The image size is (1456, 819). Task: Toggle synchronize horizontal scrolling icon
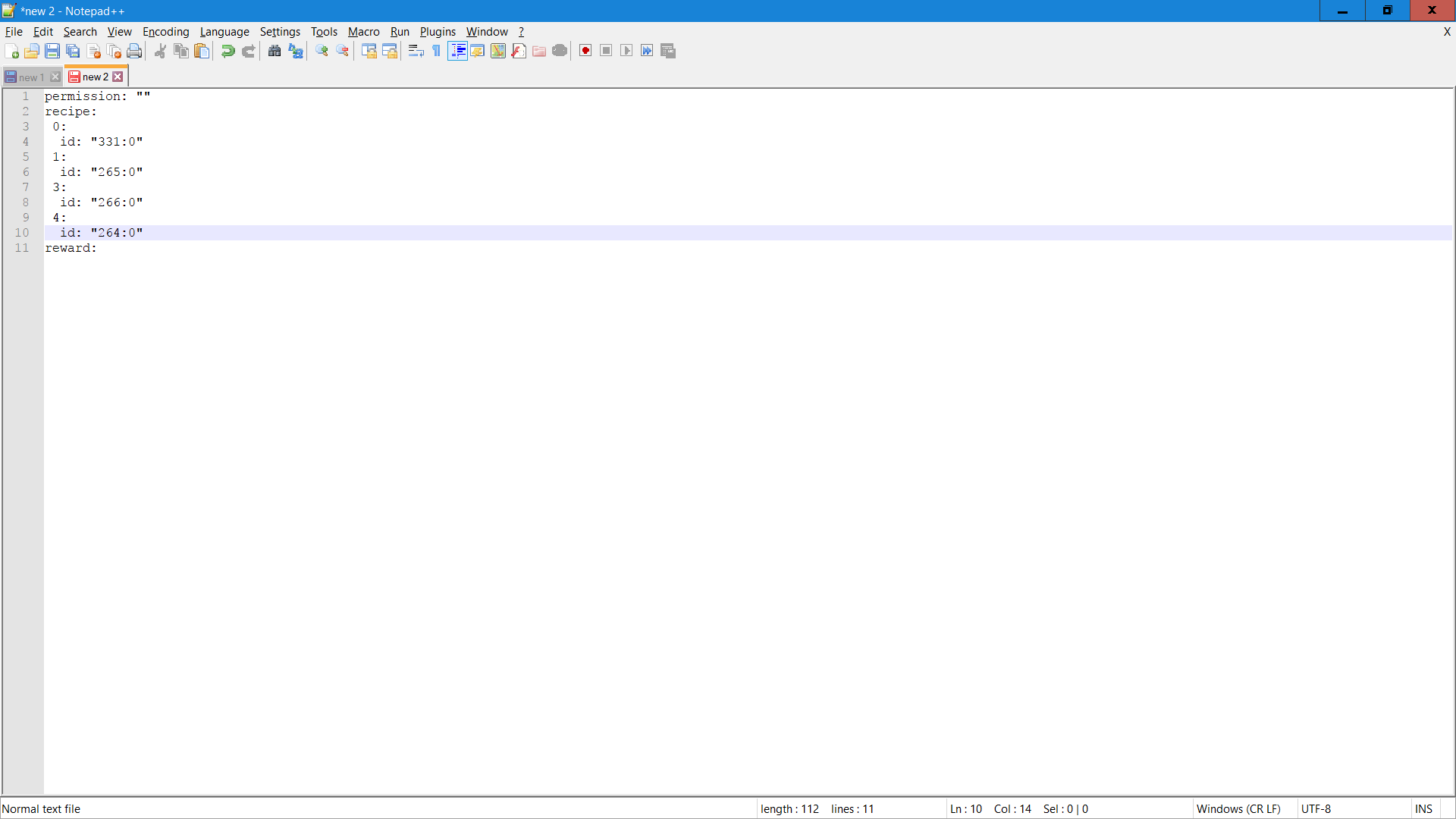pos(389,51)
